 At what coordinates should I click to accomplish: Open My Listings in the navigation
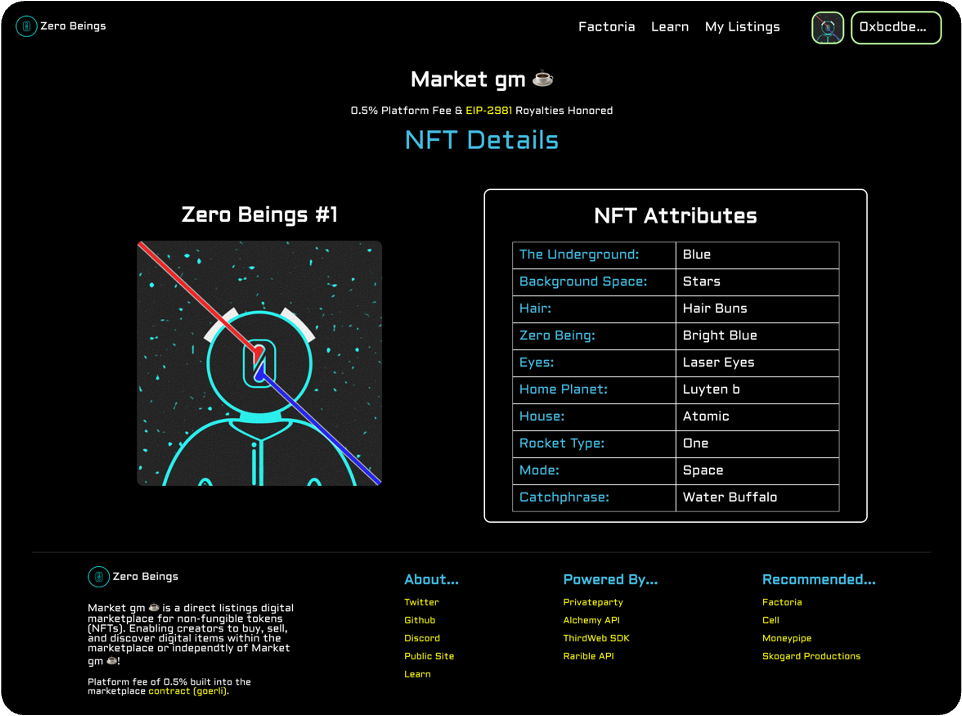742,27
